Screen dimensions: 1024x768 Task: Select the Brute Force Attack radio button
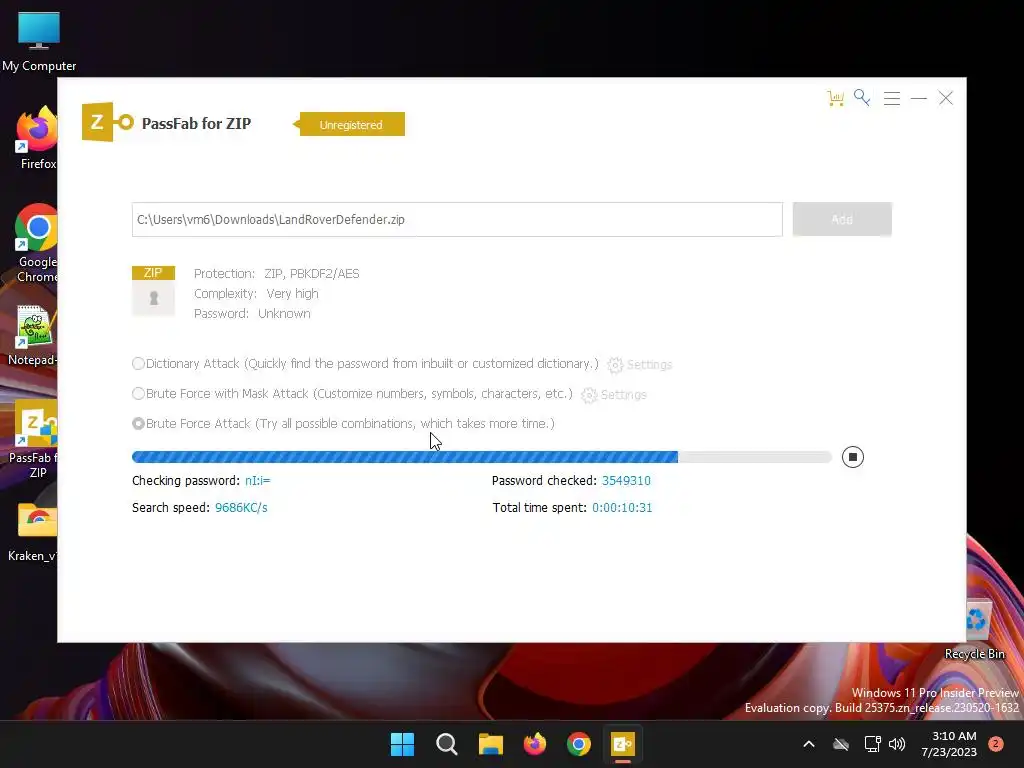138,424
